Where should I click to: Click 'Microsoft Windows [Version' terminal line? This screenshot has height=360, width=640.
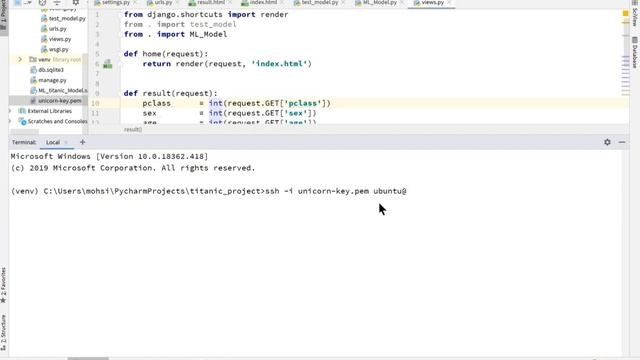pos(109,156)
